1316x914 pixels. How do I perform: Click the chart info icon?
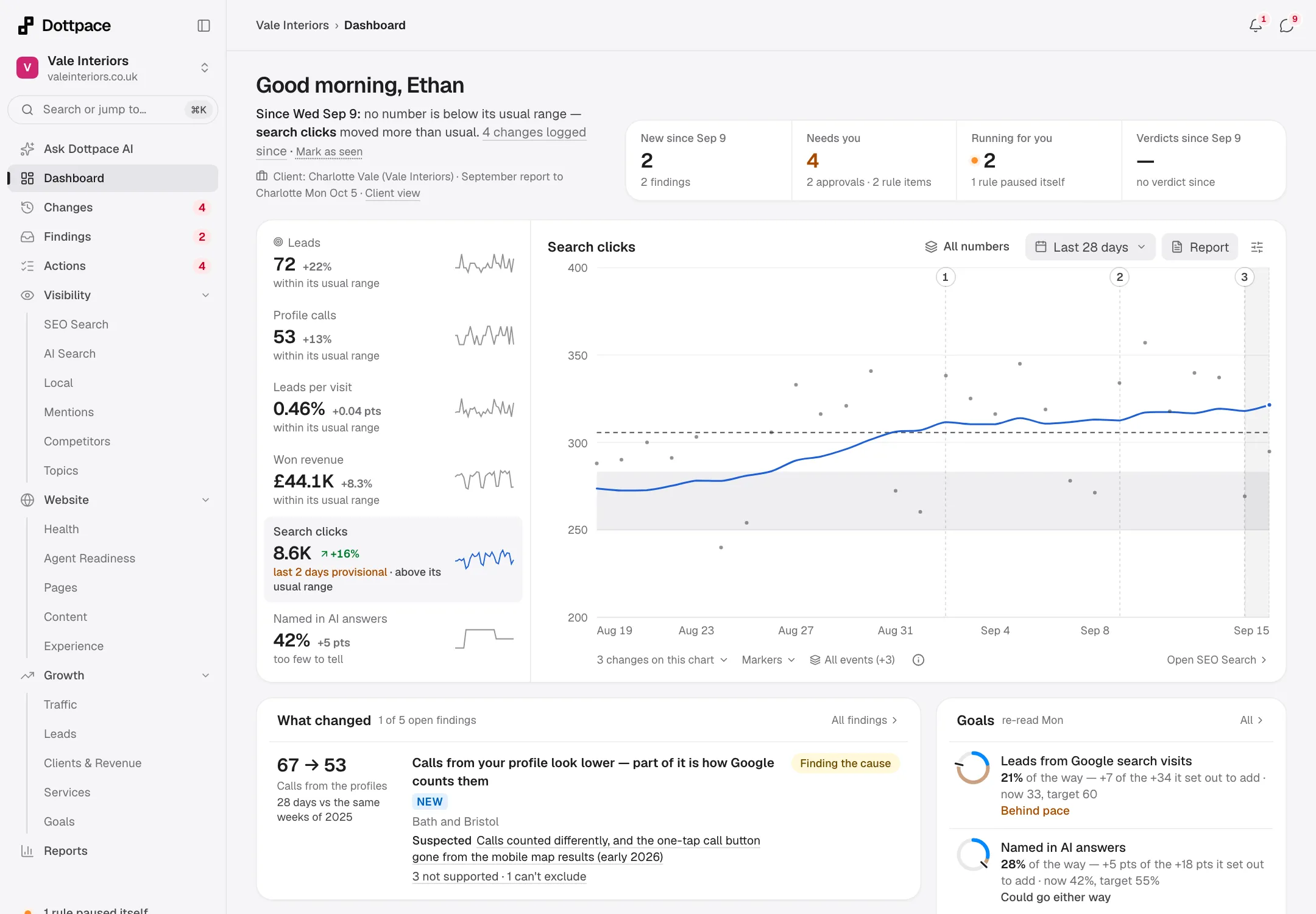(918, 660)
